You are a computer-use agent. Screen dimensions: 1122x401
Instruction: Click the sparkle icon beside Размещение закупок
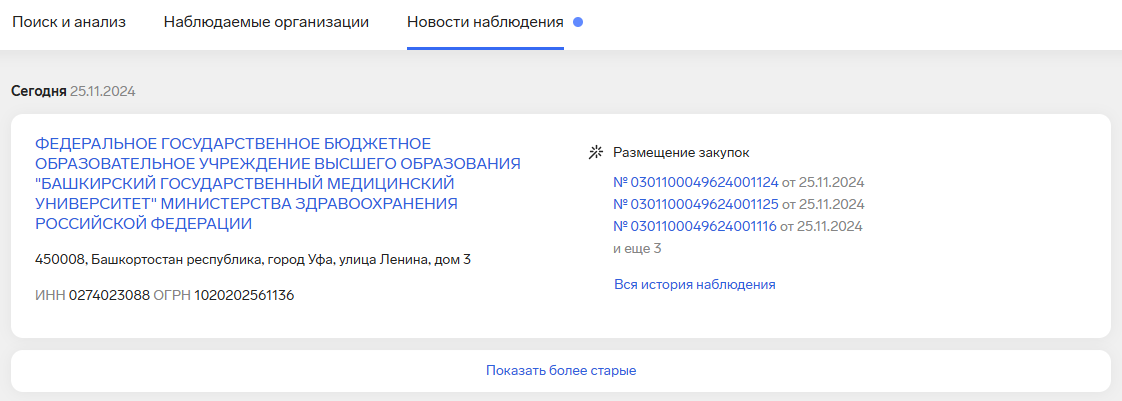[x=597, y=153]
